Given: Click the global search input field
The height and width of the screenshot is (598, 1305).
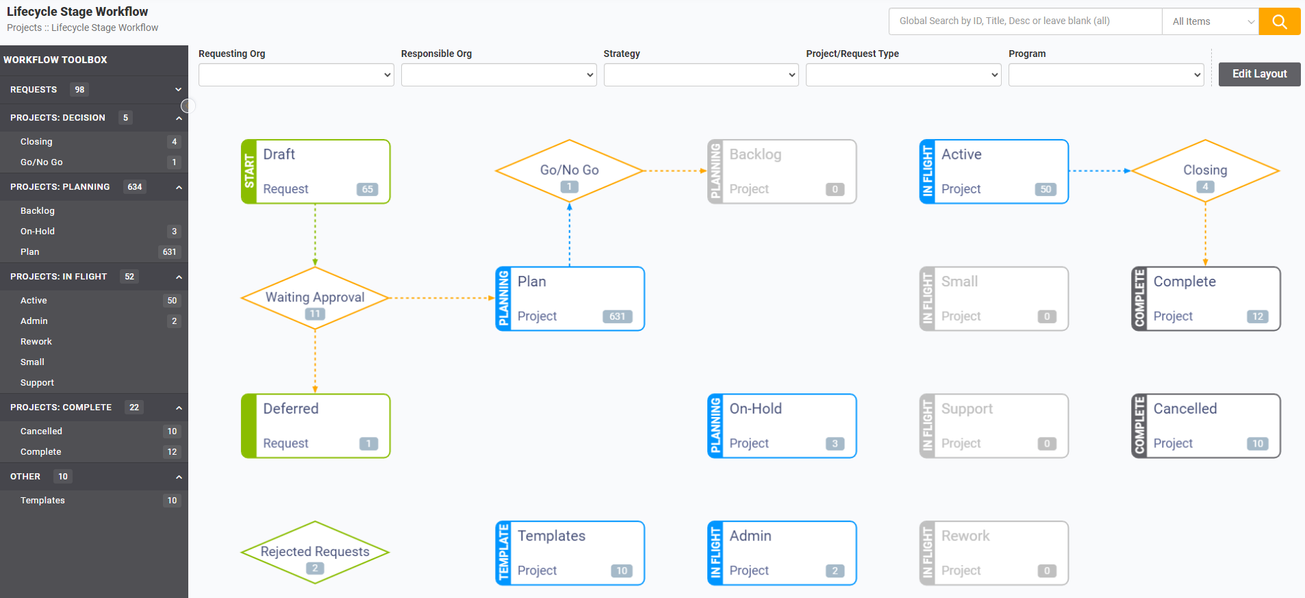Looking at the screenshot, I should [1024, 20].
